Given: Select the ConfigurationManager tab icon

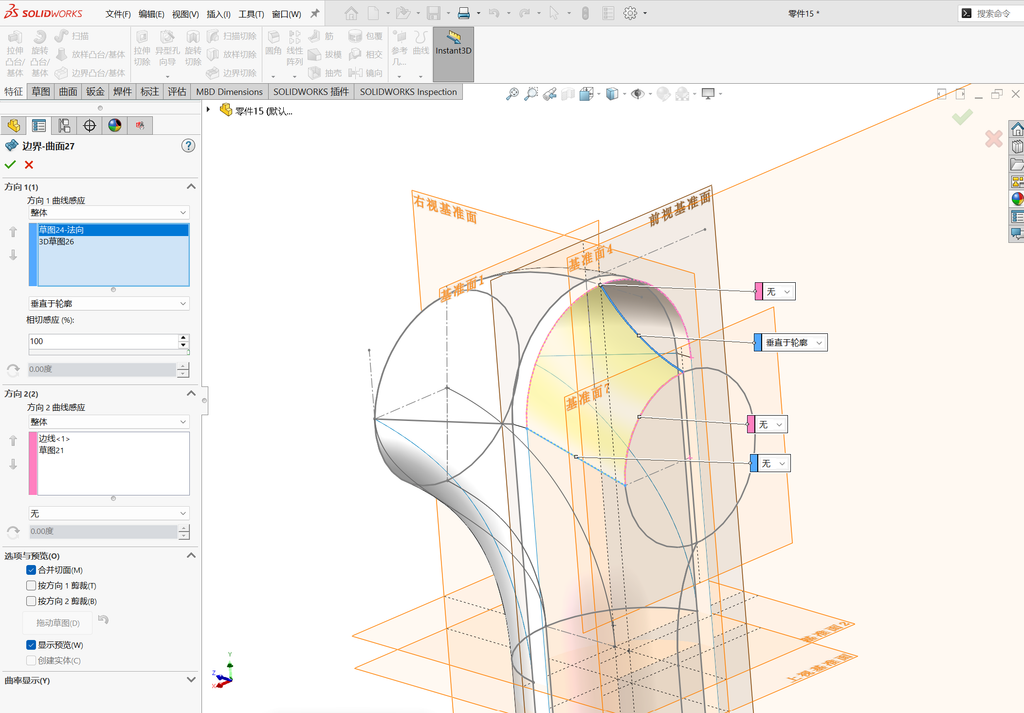Looking at the screenshot, I should pyautogui.click(x=64, y=125).
